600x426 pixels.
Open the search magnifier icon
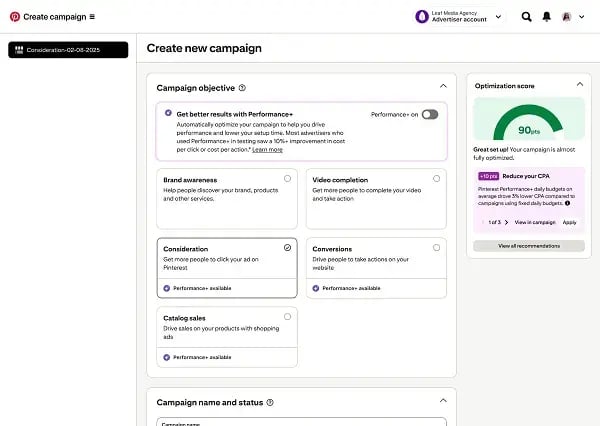tap(527, 17)
